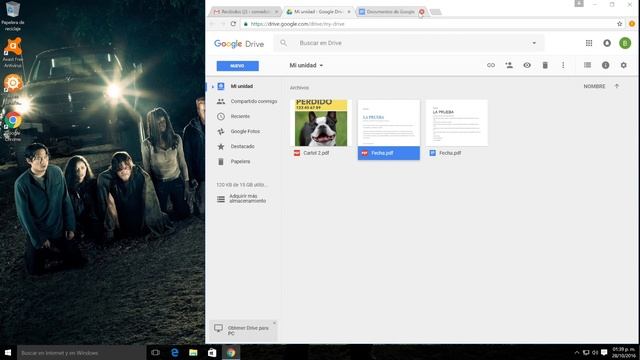Open File Explorer from the taskbar
Image resolution: width=640 pixels, height=360 pixels.
[193, 352]
